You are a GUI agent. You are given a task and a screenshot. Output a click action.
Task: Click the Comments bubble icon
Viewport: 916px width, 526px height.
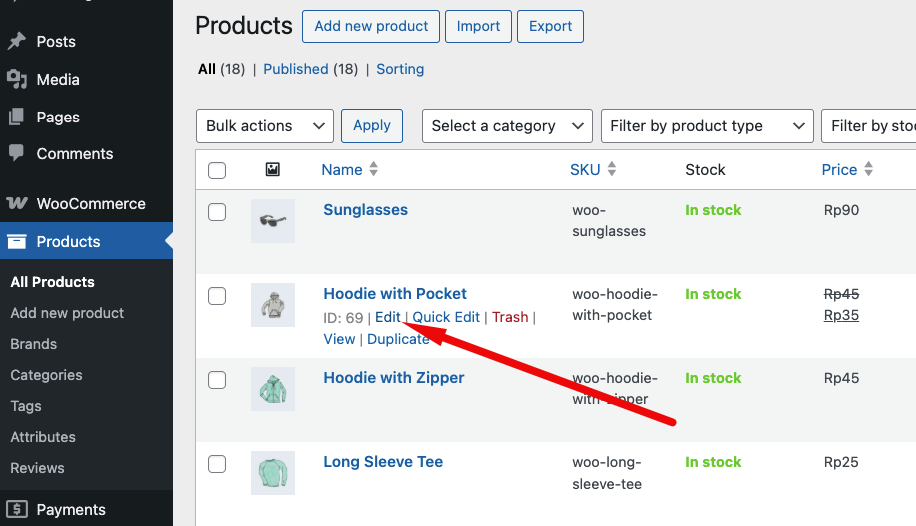pos(16,154)
